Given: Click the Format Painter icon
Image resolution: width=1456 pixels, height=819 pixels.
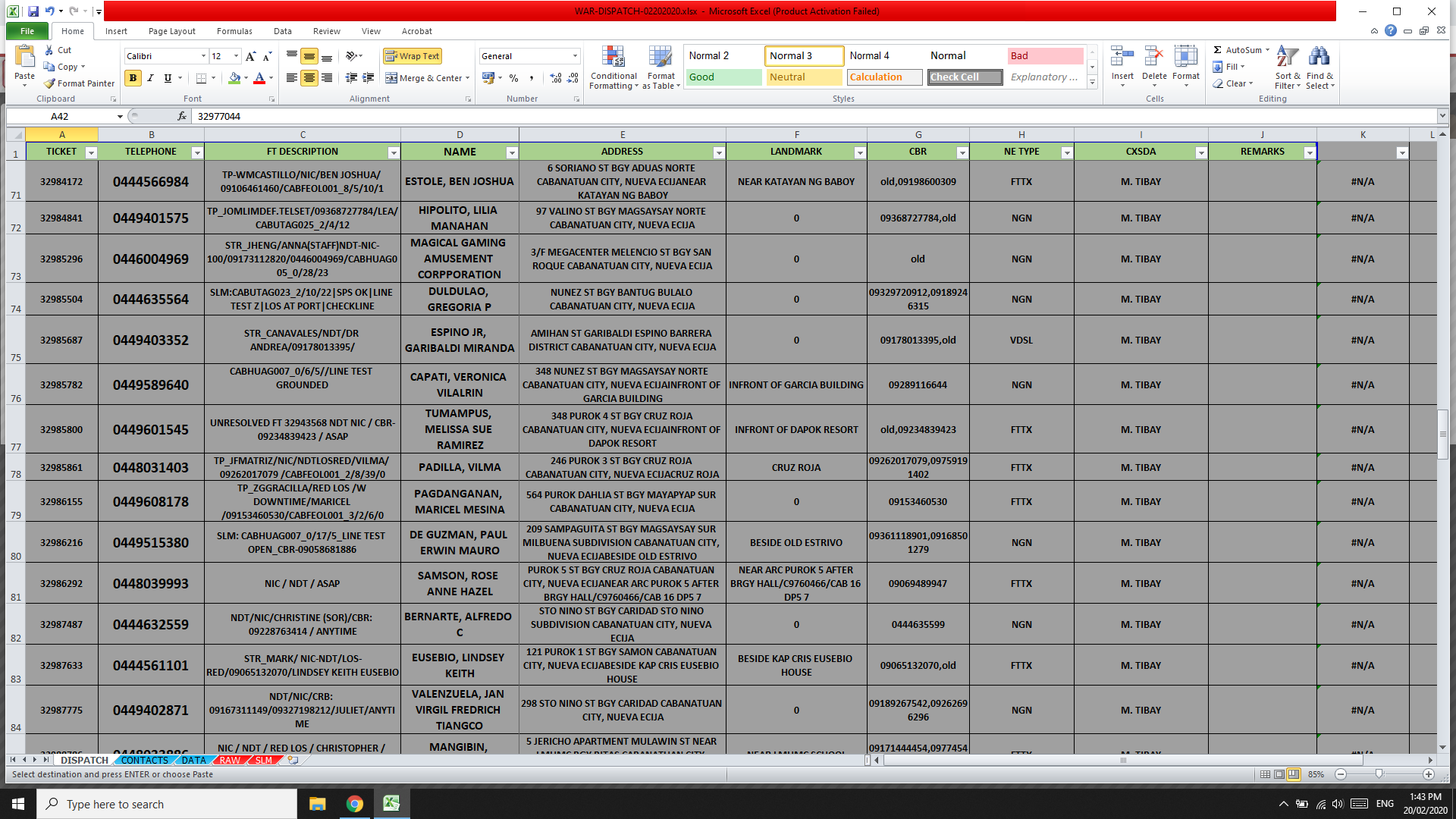Looking at the screenshot, I should point(50,83).
